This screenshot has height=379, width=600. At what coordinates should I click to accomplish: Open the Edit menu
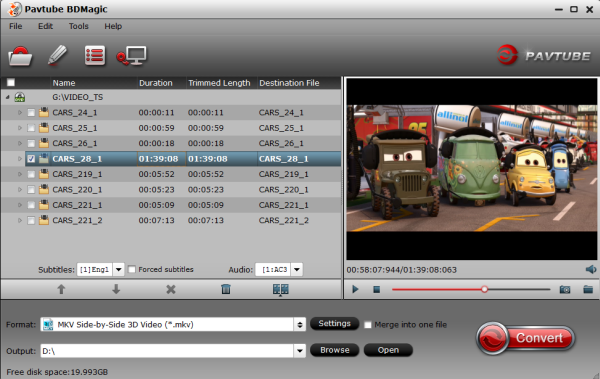point(45,26)
